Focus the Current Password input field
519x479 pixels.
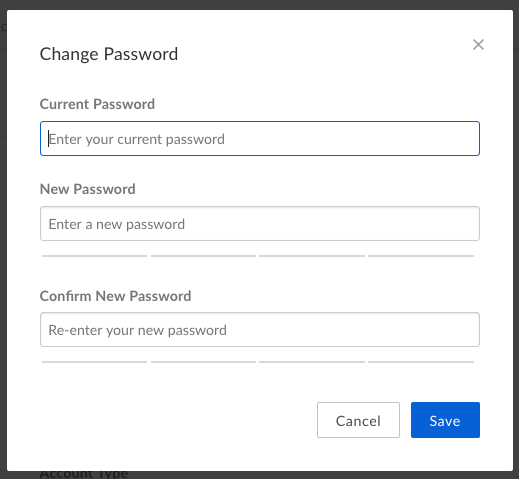click(x=260, y=139)
